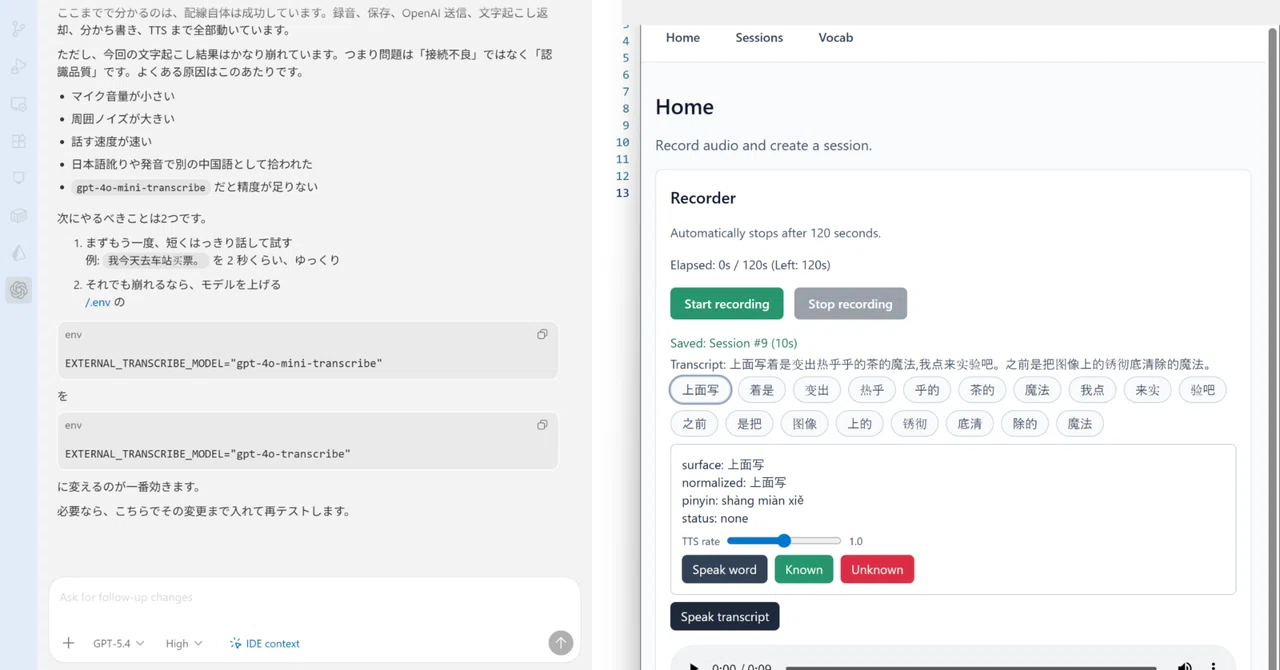Toggle the IDE context option
The image size is (1280, 670).
pos(264,643)
